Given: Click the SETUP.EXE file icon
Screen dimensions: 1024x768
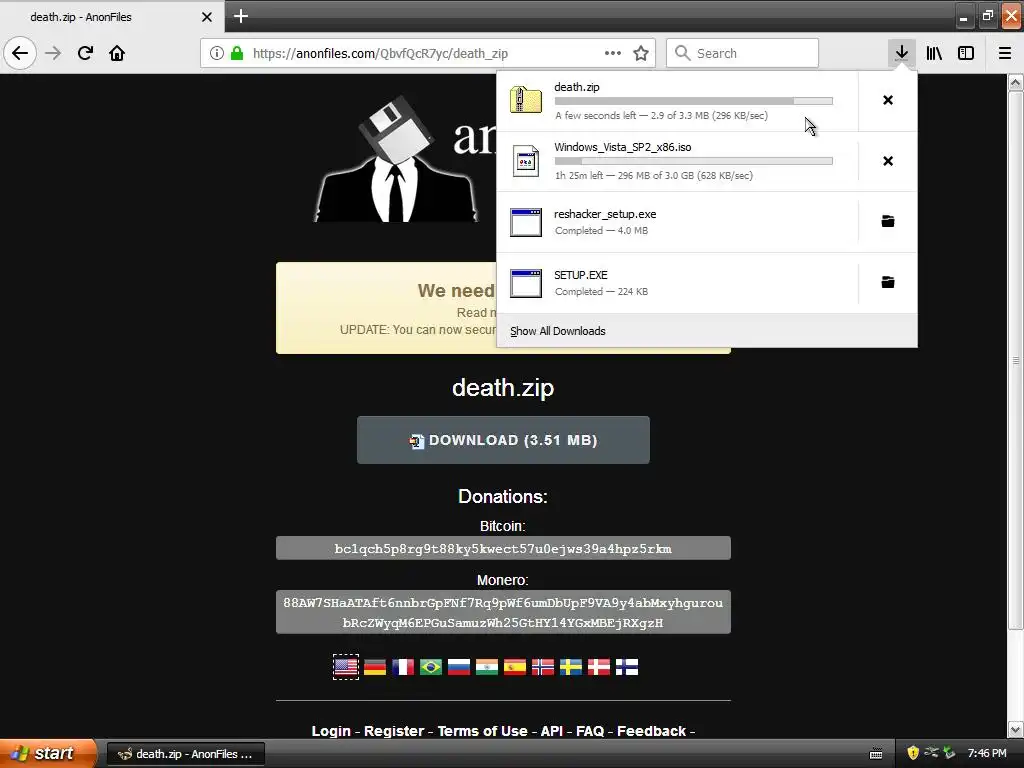Looking at the screenshot, I should pos(526,283).
